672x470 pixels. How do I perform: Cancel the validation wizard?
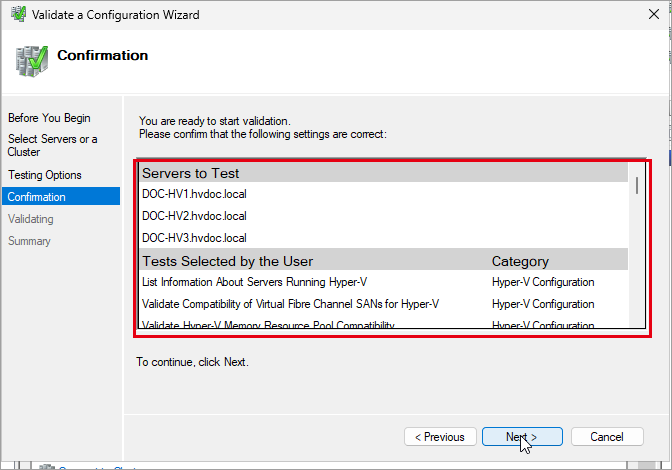pos(607,437)
